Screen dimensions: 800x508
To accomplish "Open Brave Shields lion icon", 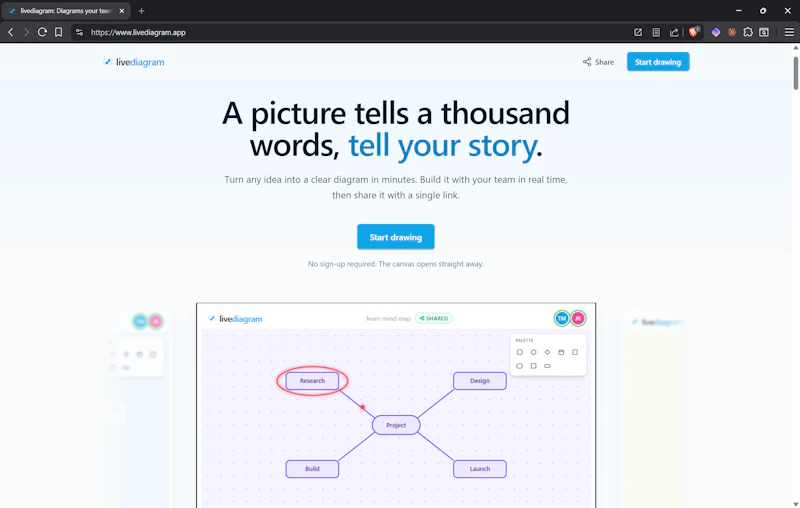I will coord(693,32).
